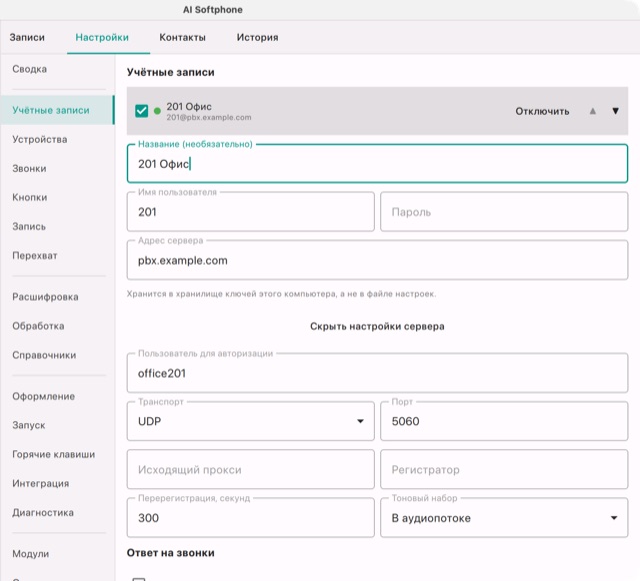Click the green status dot of 201 Офис
The image size is (640, 581).
click(x=157, y=111)
